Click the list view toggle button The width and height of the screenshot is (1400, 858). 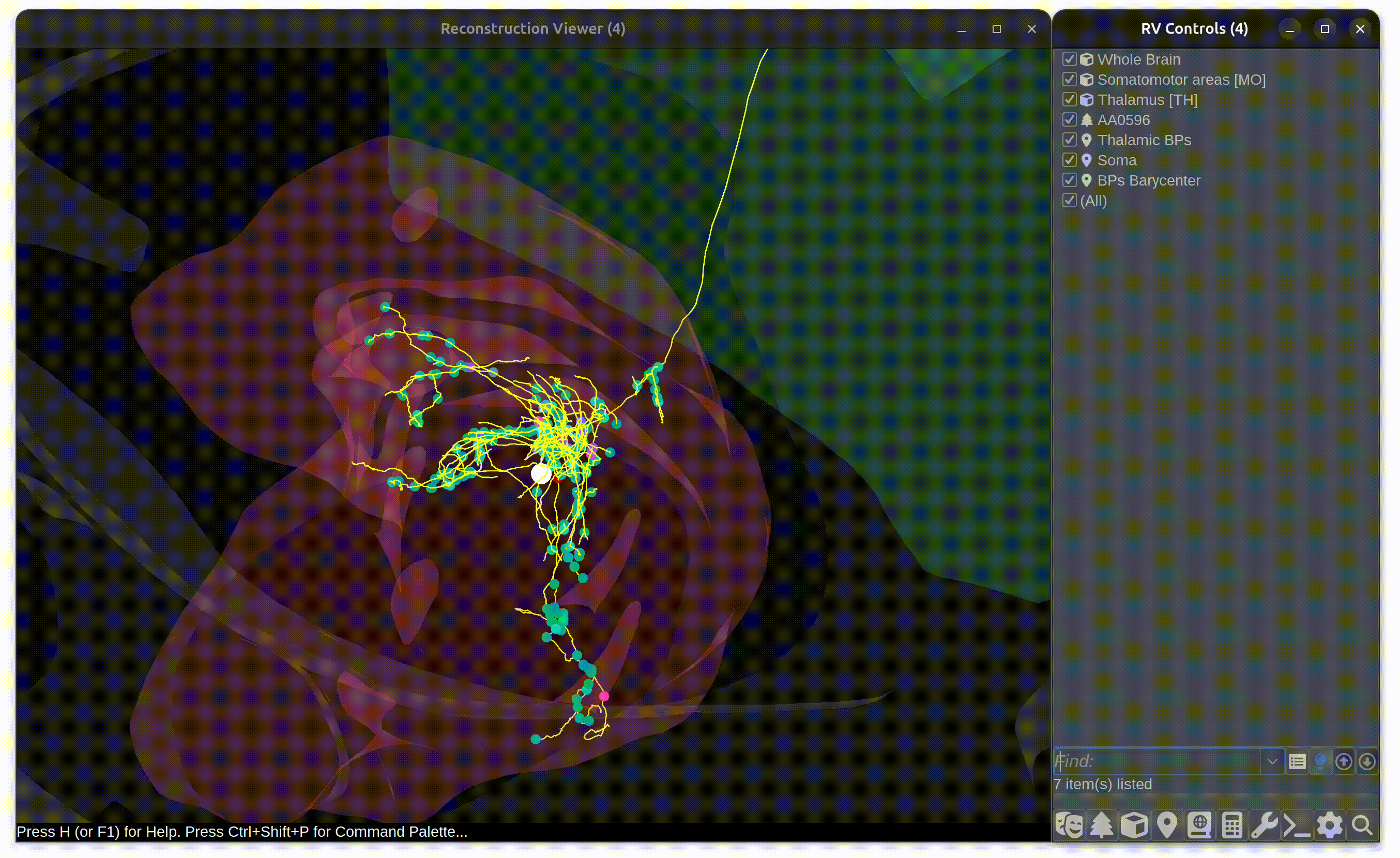1297,761
